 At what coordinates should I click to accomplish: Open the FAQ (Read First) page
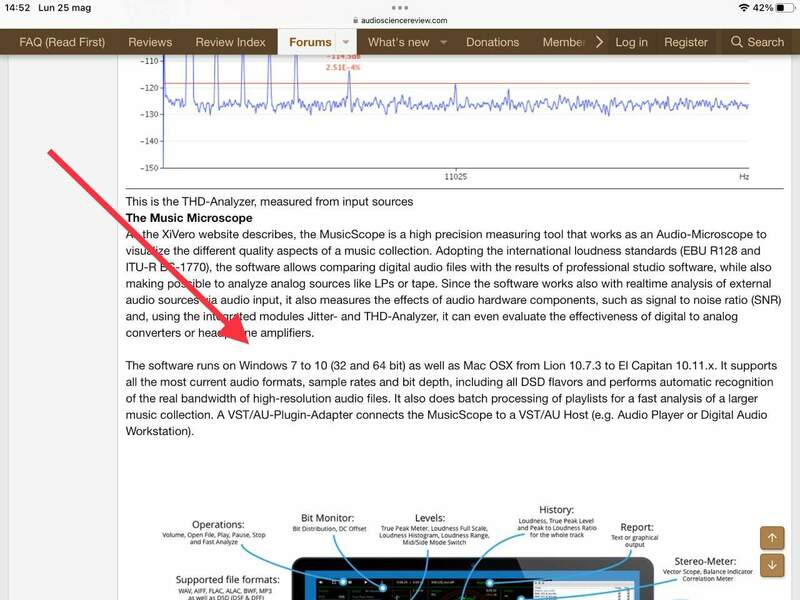[x=62, y=42]
